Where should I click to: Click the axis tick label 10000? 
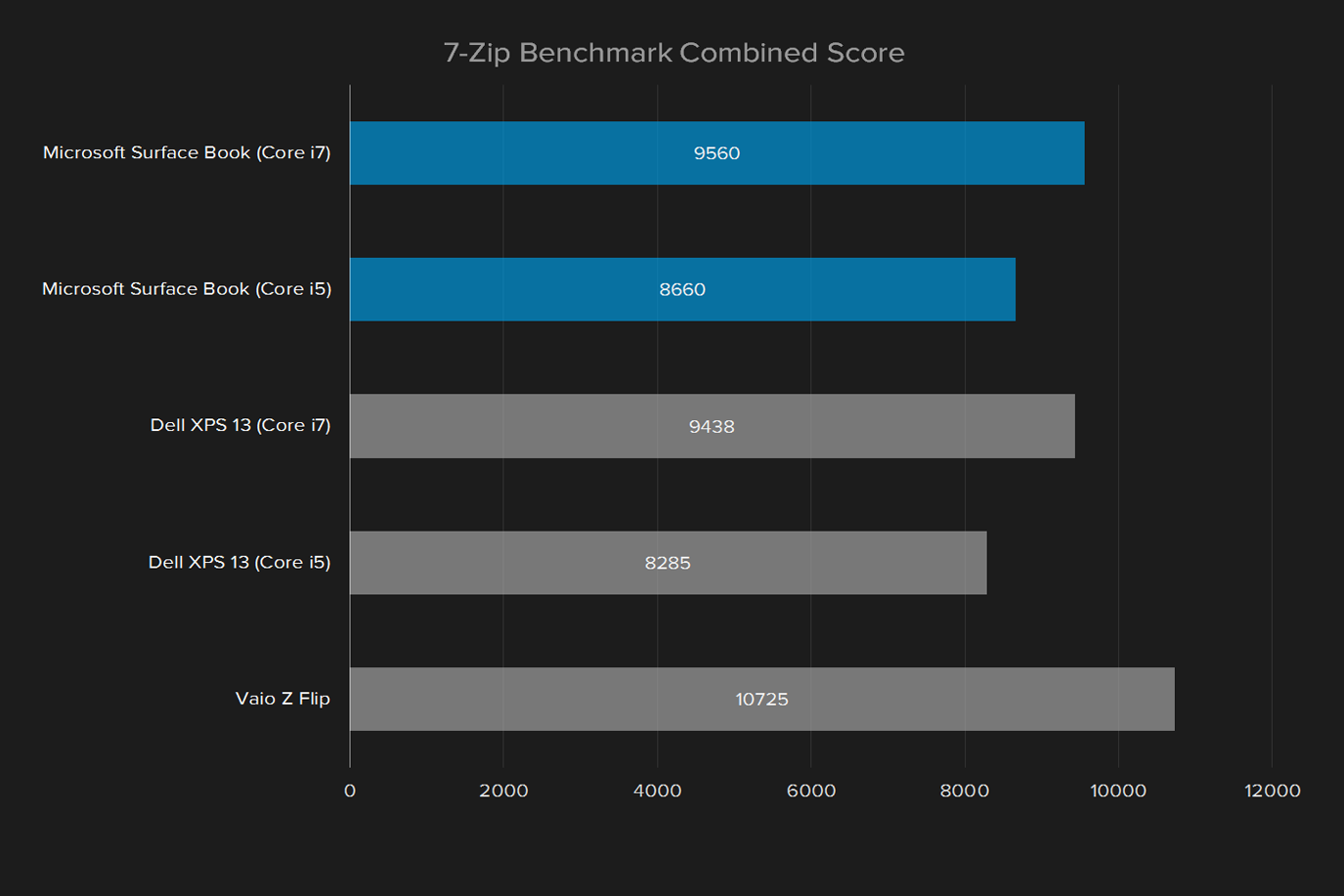pos(1118,791)
